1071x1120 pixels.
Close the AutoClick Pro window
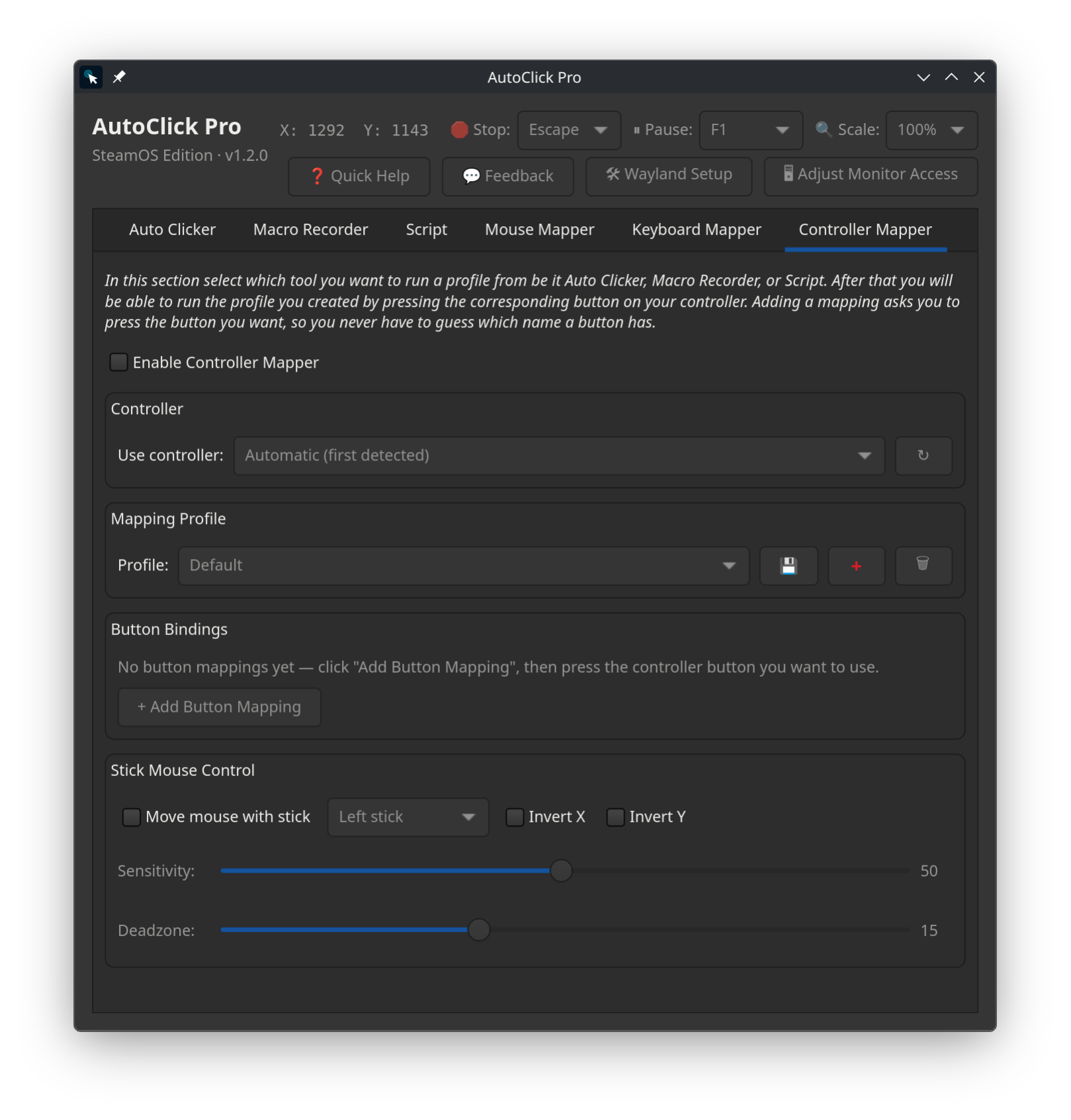(979, 77)
